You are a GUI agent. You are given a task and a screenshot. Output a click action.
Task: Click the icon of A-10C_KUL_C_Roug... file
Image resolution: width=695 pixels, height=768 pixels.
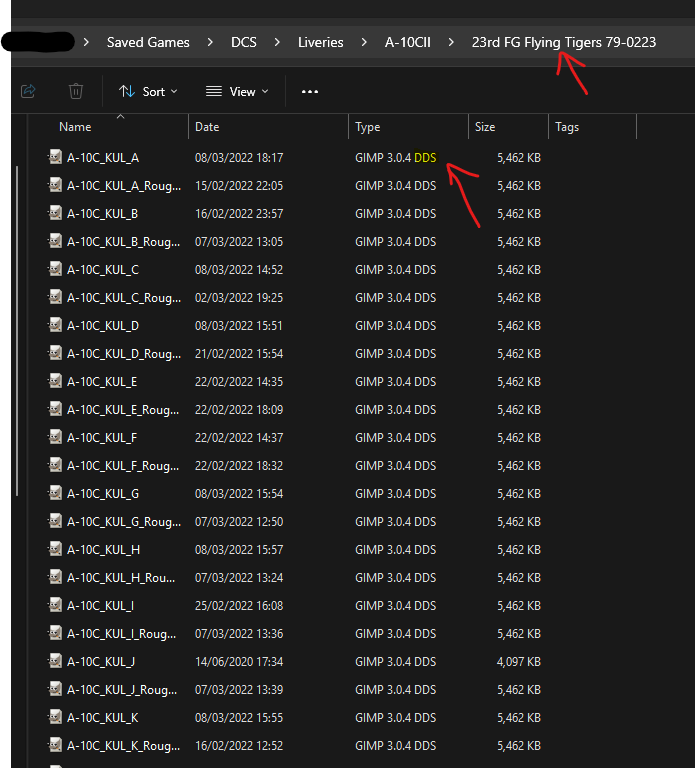pos(55,297)
